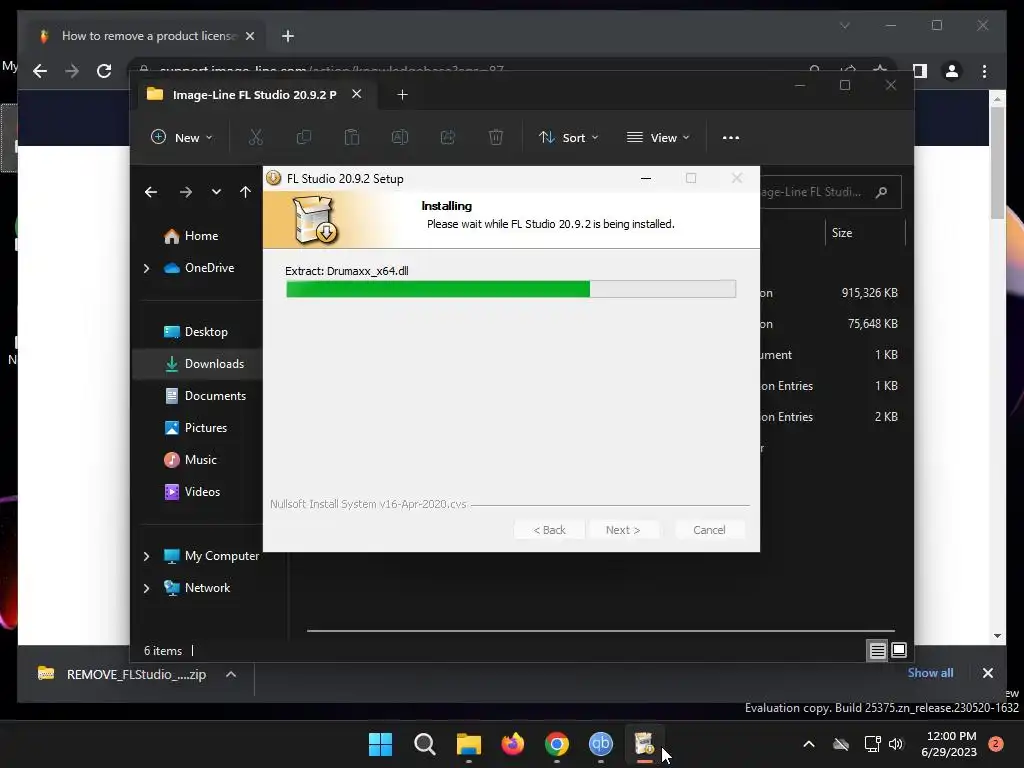Click the Share icon in Explorer toolbar
This screenshot has height=768, width=1024.
tap(448, 137)
